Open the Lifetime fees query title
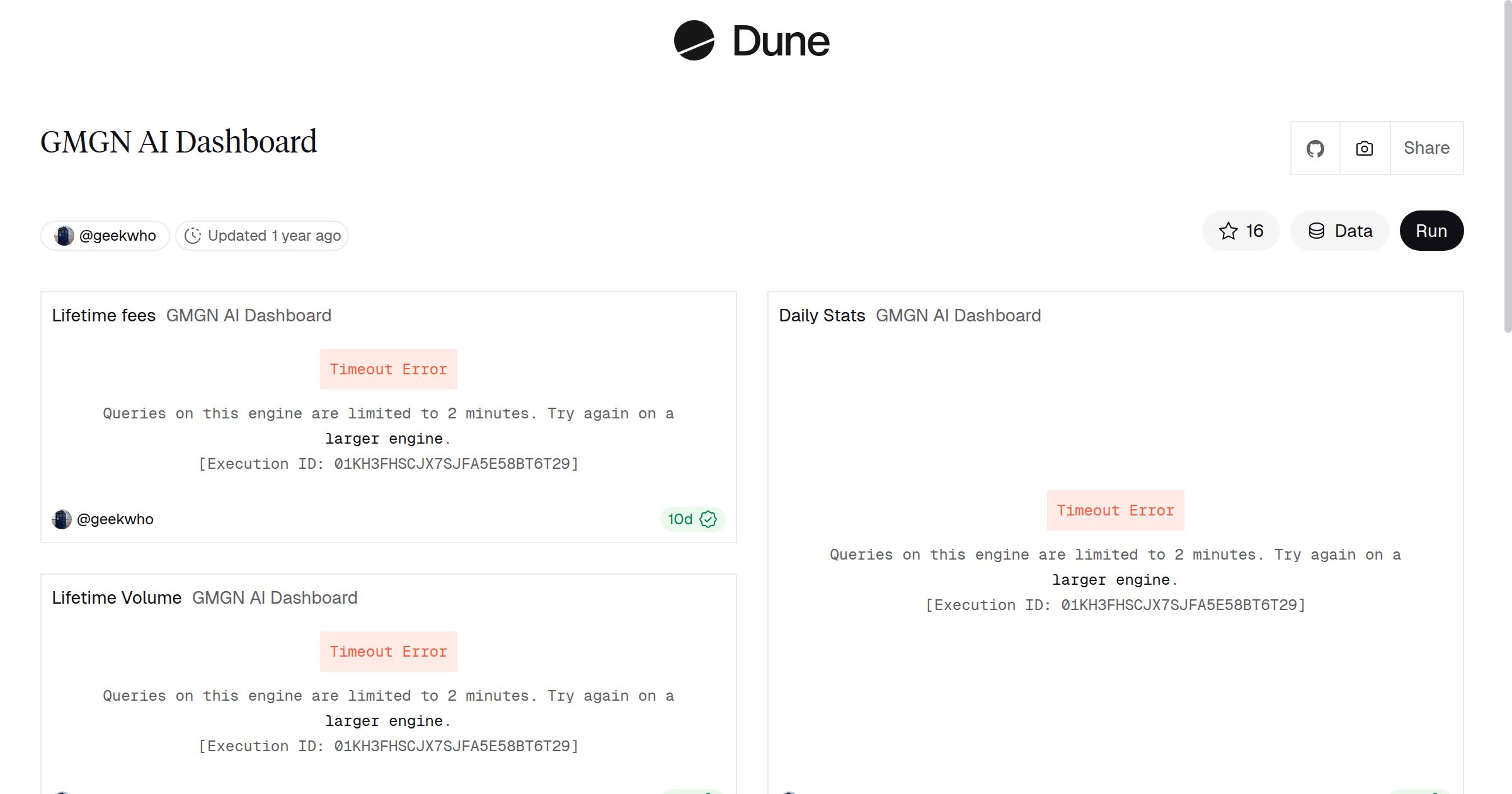 105,315
